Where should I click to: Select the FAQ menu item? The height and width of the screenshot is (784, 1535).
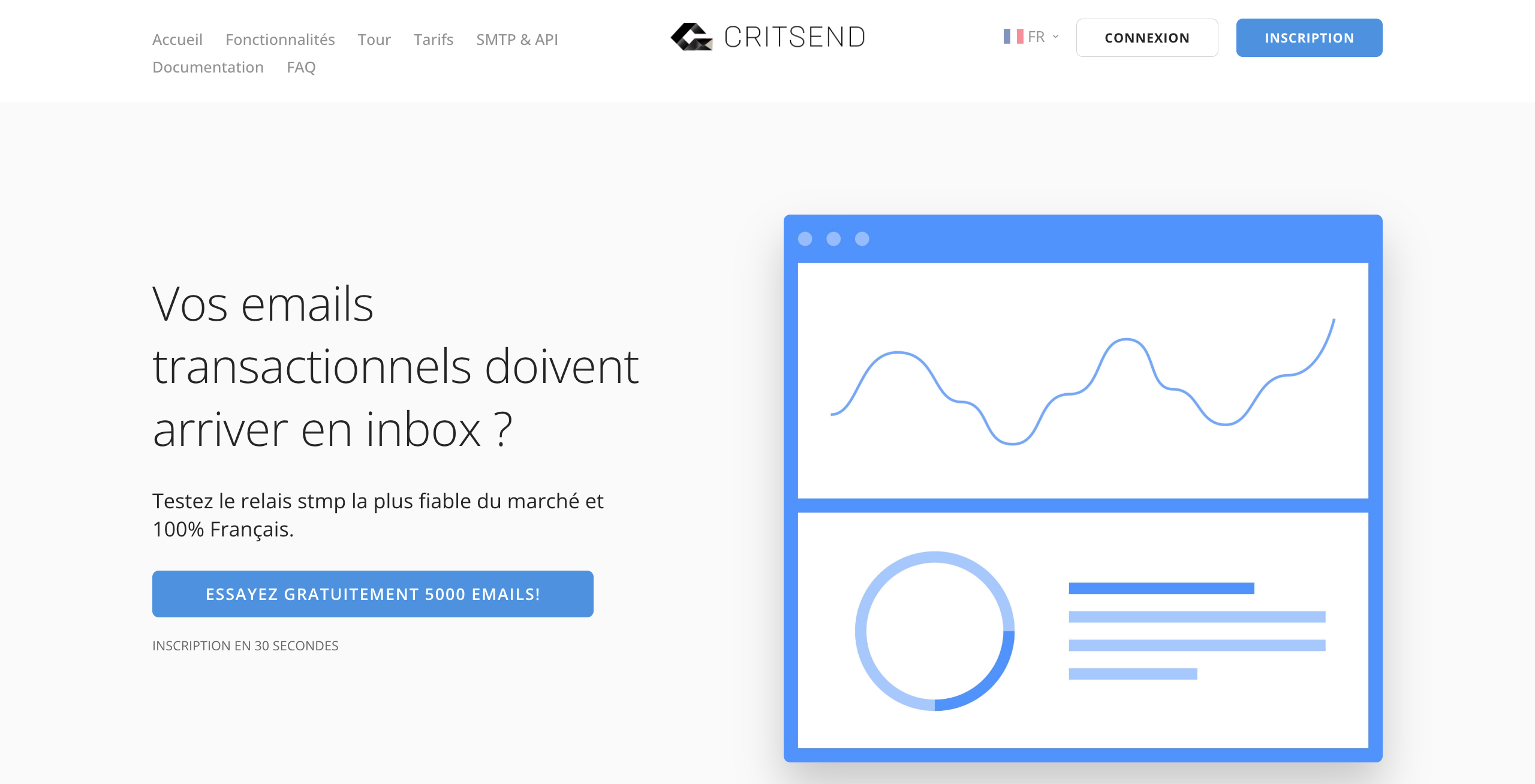(x=301, y=67)
